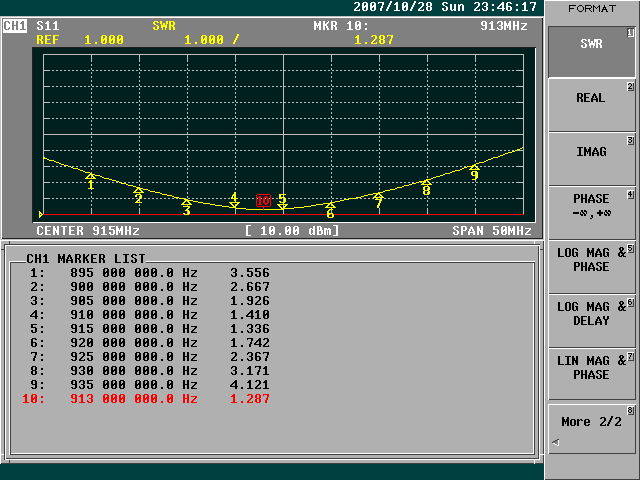The image size is (640, 480).
Task: Select LOG MAG & DELAY softkey
Action: coord(591,321)
